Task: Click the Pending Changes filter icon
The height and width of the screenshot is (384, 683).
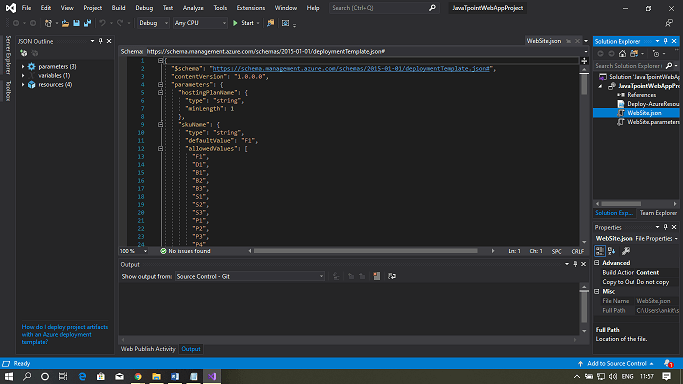Action: (x=656, y=53)
